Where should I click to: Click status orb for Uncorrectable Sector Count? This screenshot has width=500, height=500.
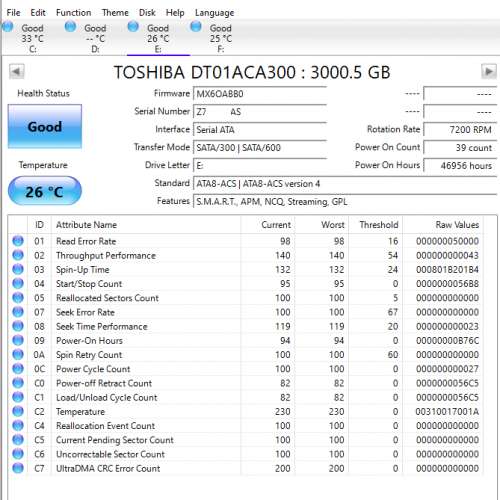18,454
